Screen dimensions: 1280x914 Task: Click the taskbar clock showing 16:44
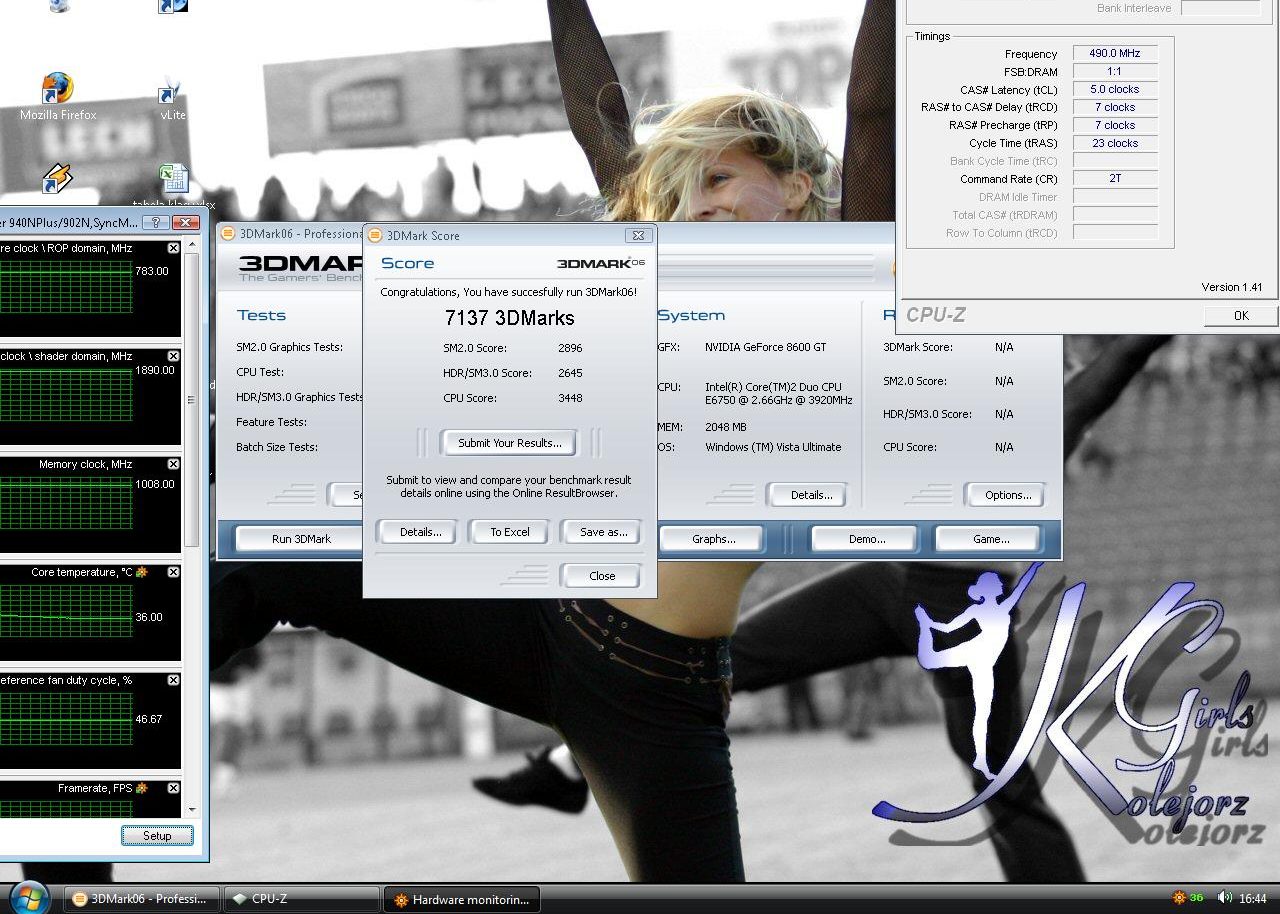coord(1253,899)
